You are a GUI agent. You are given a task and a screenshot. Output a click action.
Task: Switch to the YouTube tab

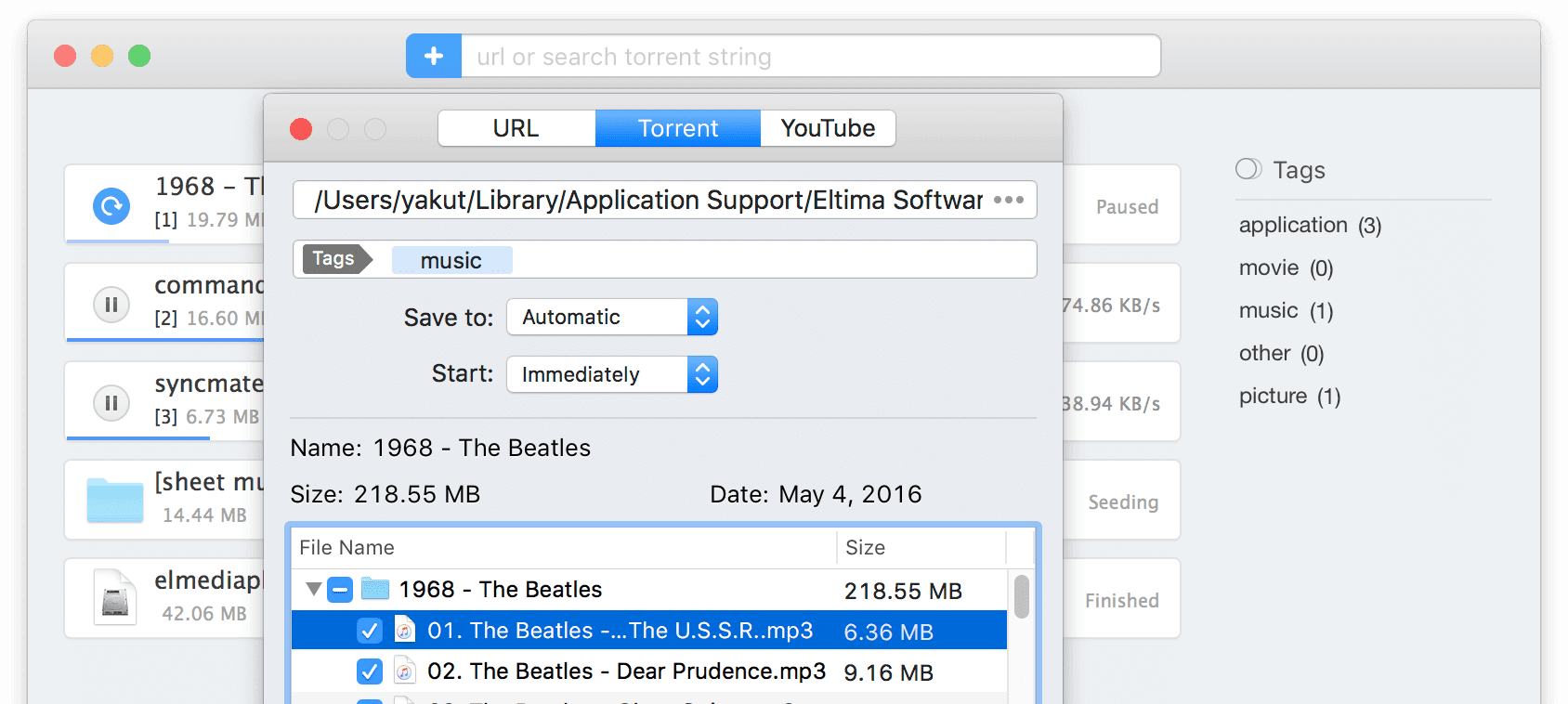click(828, 128)
